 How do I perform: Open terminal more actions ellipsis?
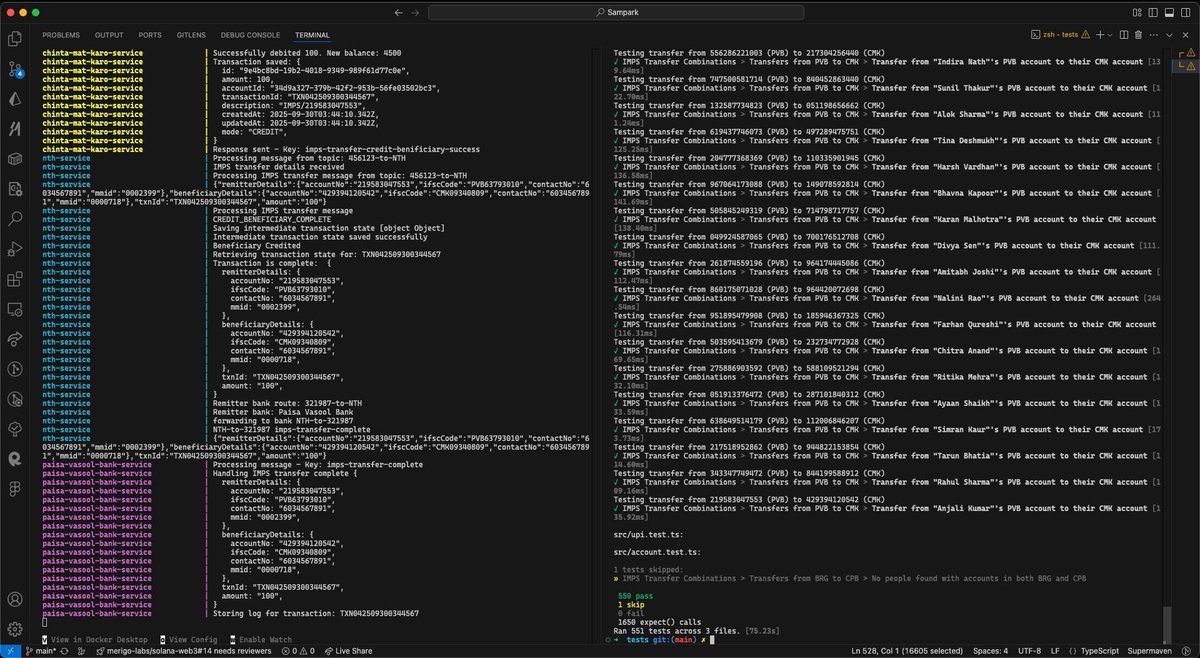click(x=1154, y=34)
